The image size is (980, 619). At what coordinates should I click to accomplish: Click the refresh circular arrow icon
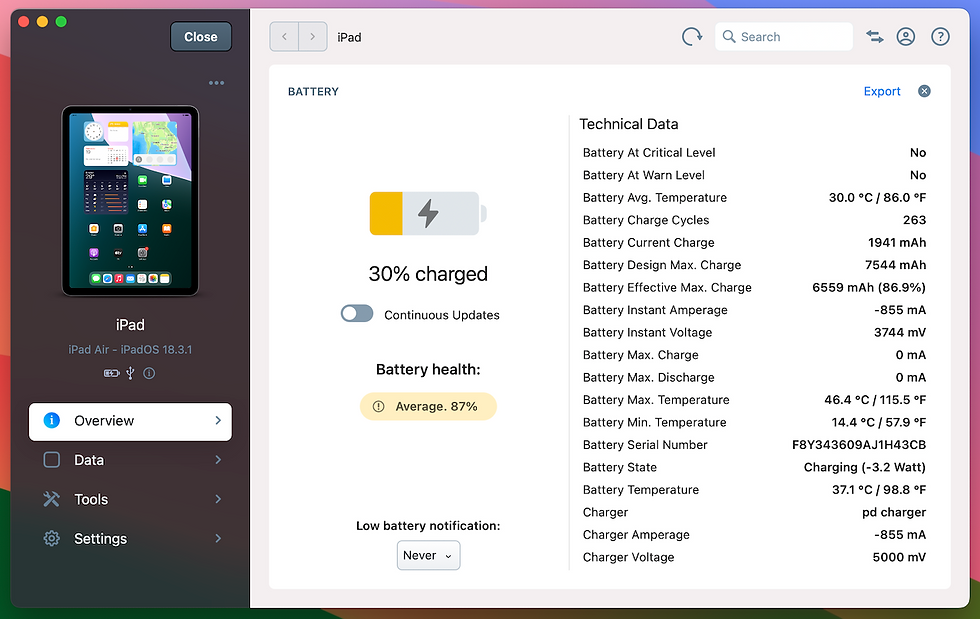(691, 37)
